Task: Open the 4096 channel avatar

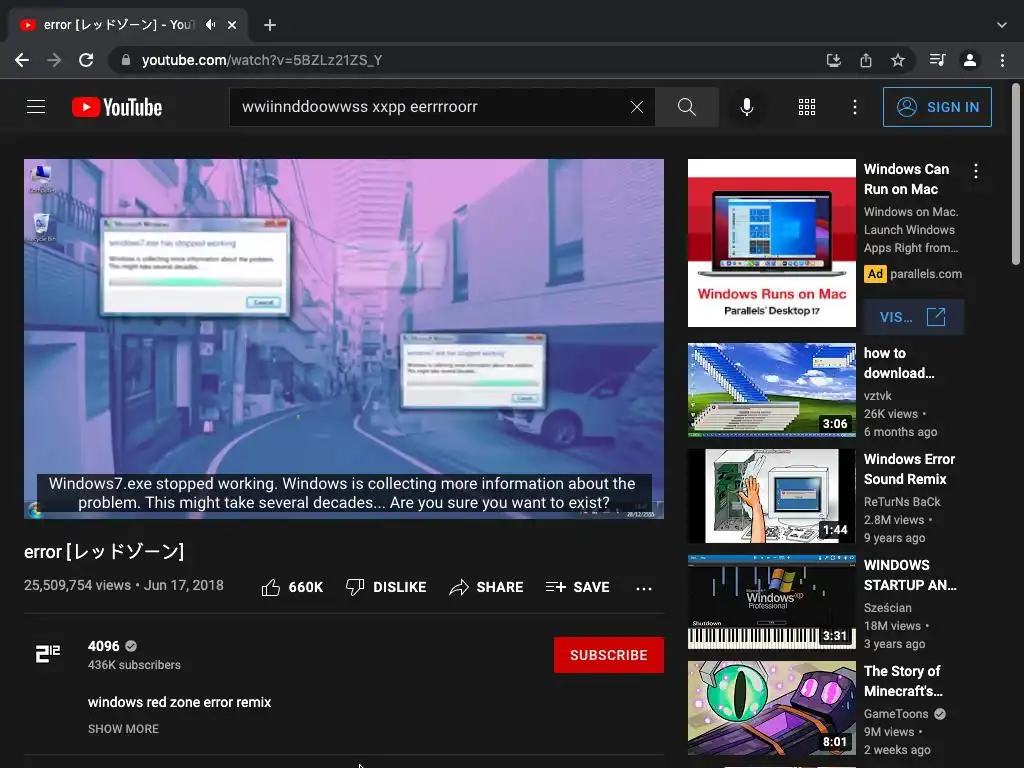Action: pyautogui.click(x=48, y=653)
